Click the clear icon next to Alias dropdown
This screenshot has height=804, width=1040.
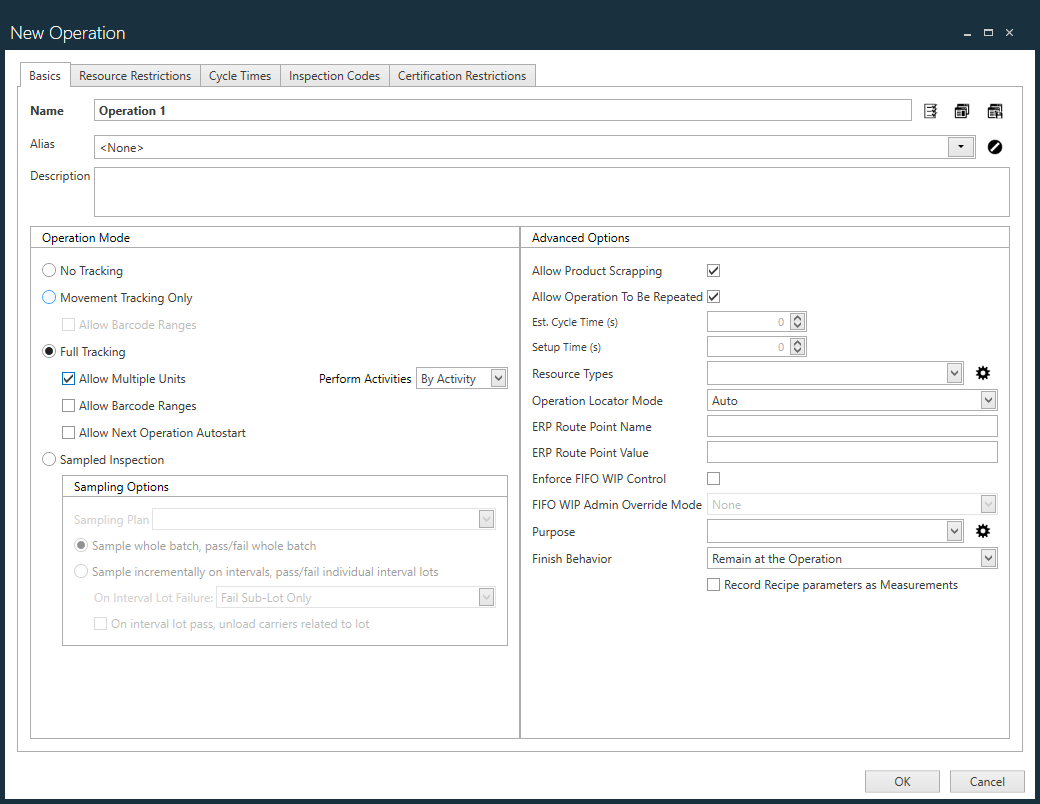pyautogui.click(x=995, y=146)
